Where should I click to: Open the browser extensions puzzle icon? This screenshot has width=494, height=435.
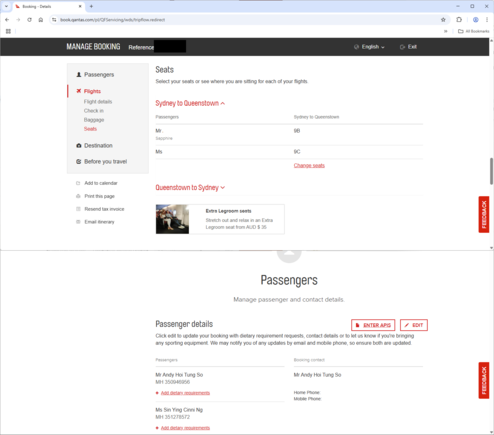pyautogui.click(x=459, y=20)
